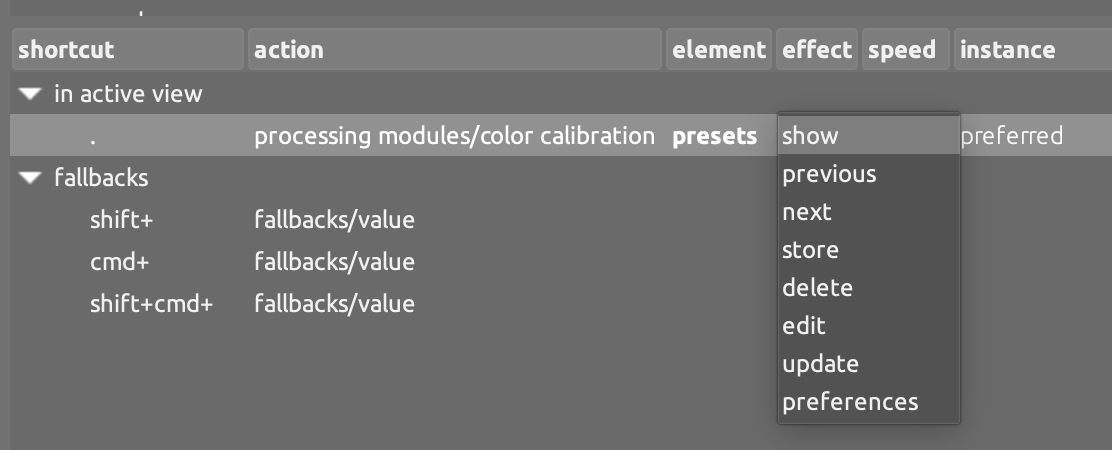Sort by the shortcut column header

pyautogui.click(x=128, y=49)
